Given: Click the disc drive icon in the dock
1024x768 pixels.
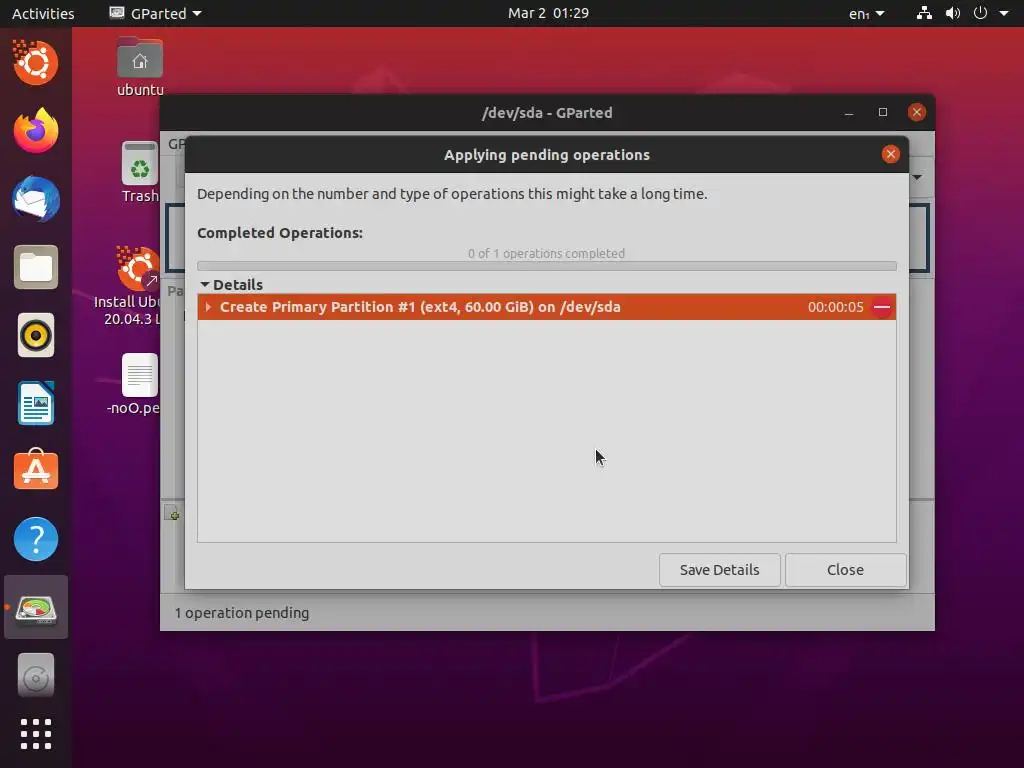Looking at the screenshot, I should 36,675.
